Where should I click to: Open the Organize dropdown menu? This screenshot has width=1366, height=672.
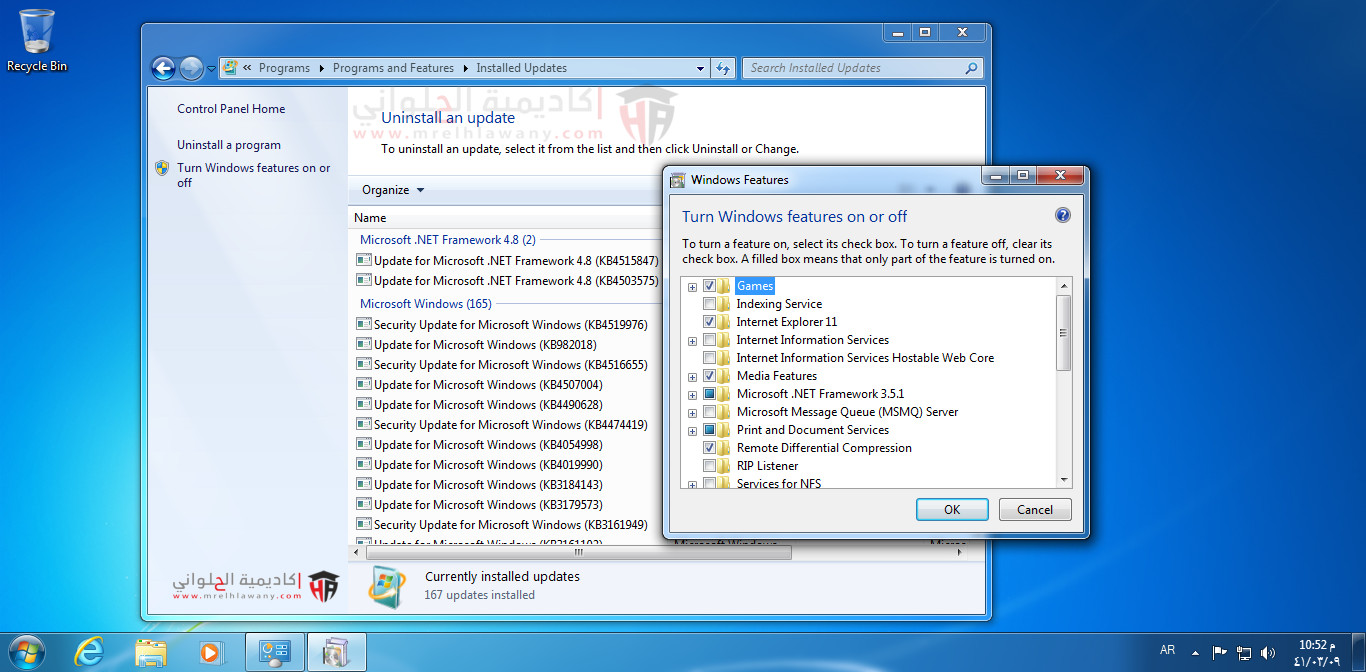393,190
